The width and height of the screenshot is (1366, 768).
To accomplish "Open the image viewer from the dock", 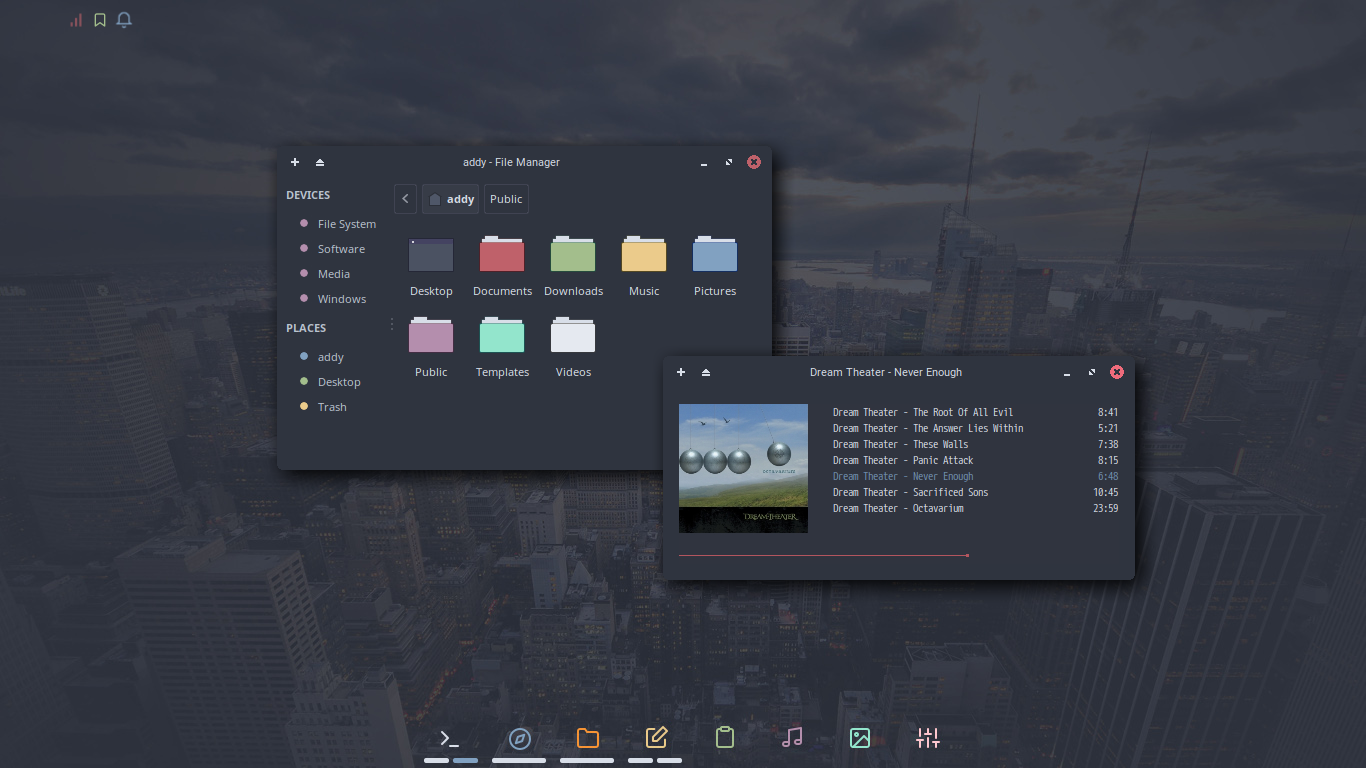I will 860,737.
